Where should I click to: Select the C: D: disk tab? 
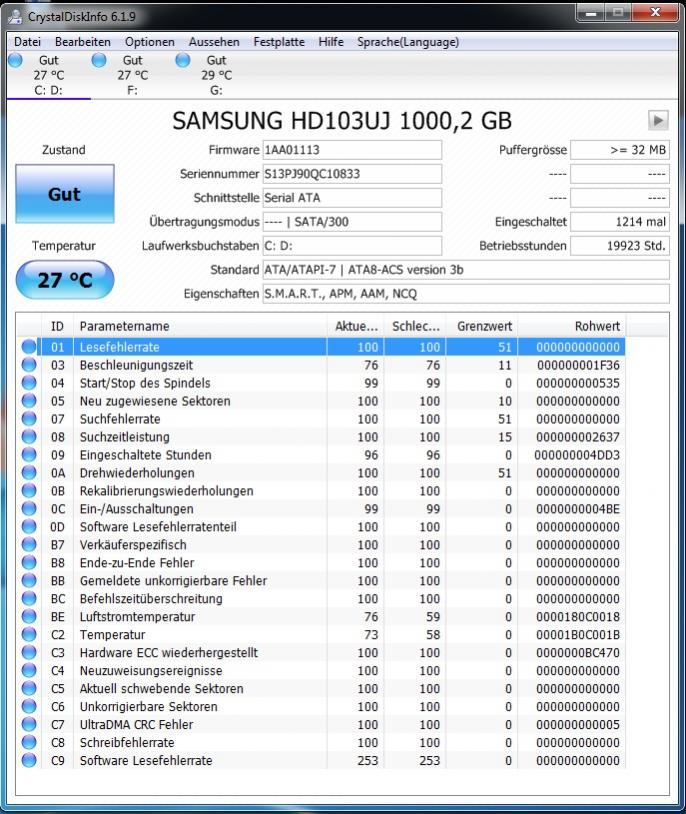(48, 75)
